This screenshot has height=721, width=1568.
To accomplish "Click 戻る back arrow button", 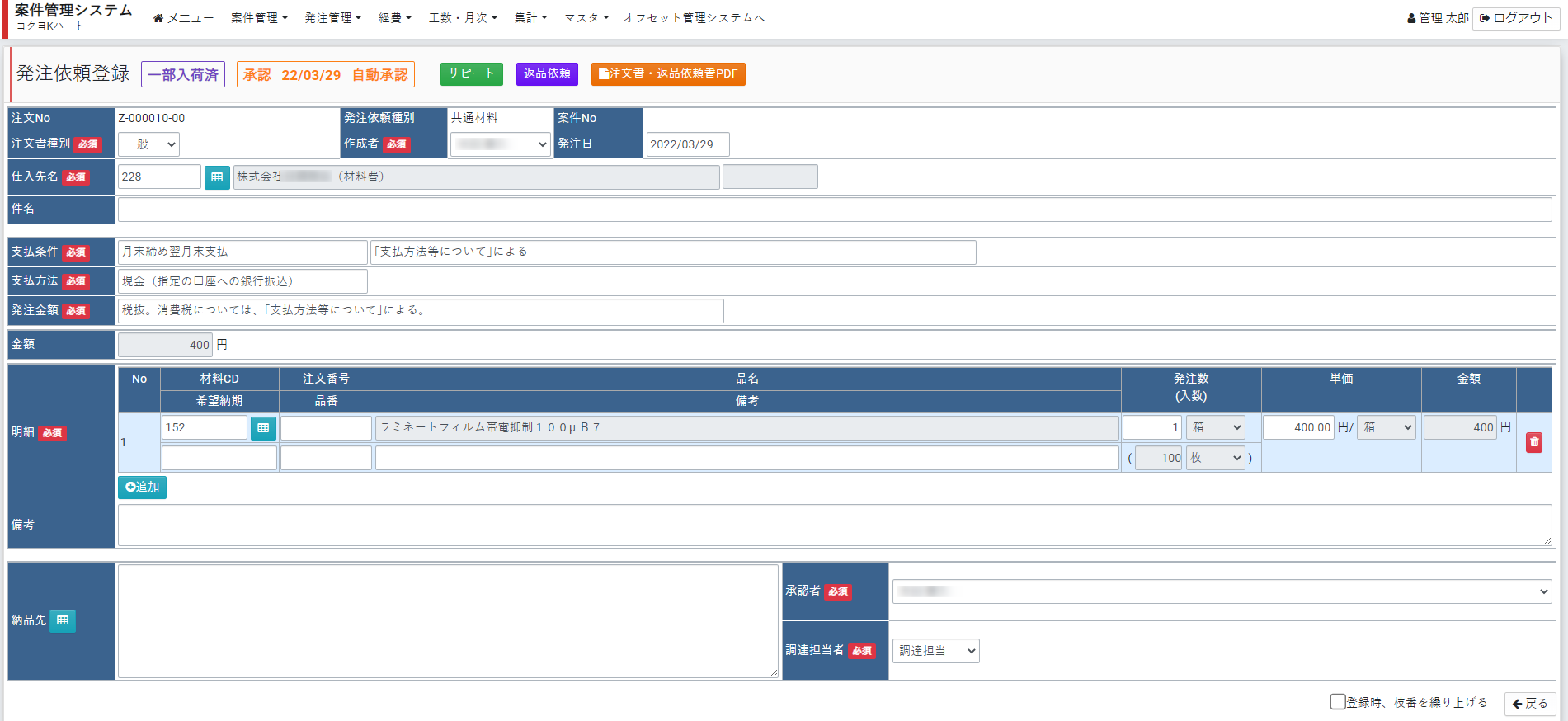I will [1530, 704].
